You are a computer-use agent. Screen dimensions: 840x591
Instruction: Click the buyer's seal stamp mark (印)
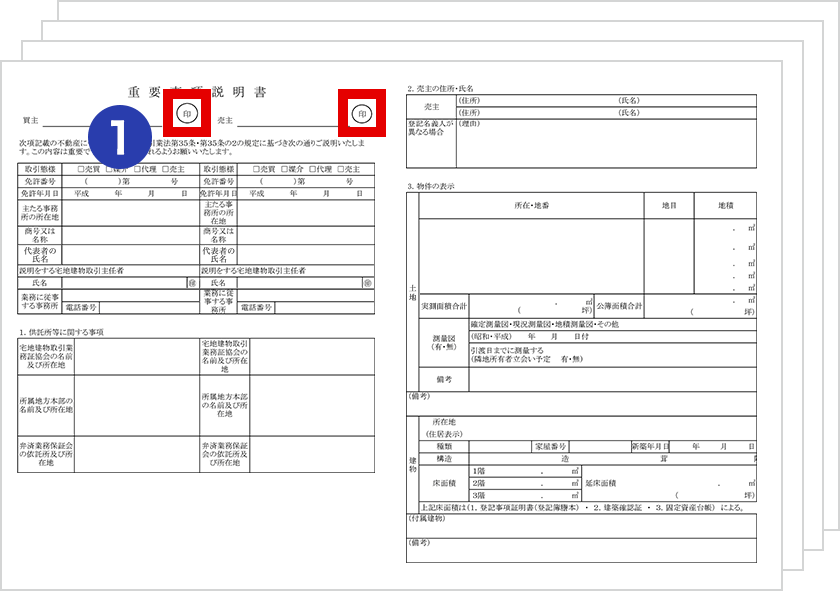[187, 114]
